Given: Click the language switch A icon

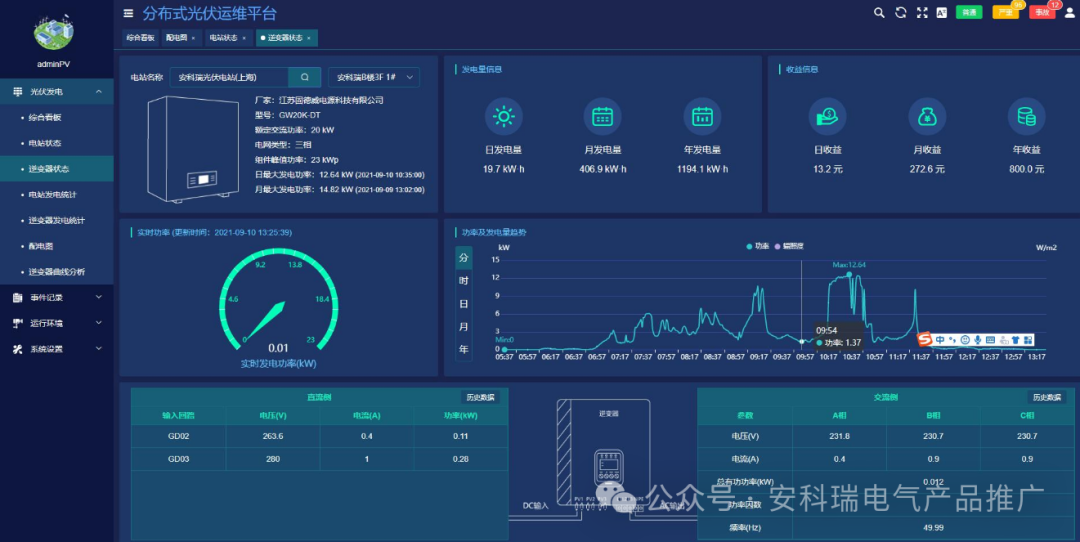Looking at the screenshot, I should point(942,12).
